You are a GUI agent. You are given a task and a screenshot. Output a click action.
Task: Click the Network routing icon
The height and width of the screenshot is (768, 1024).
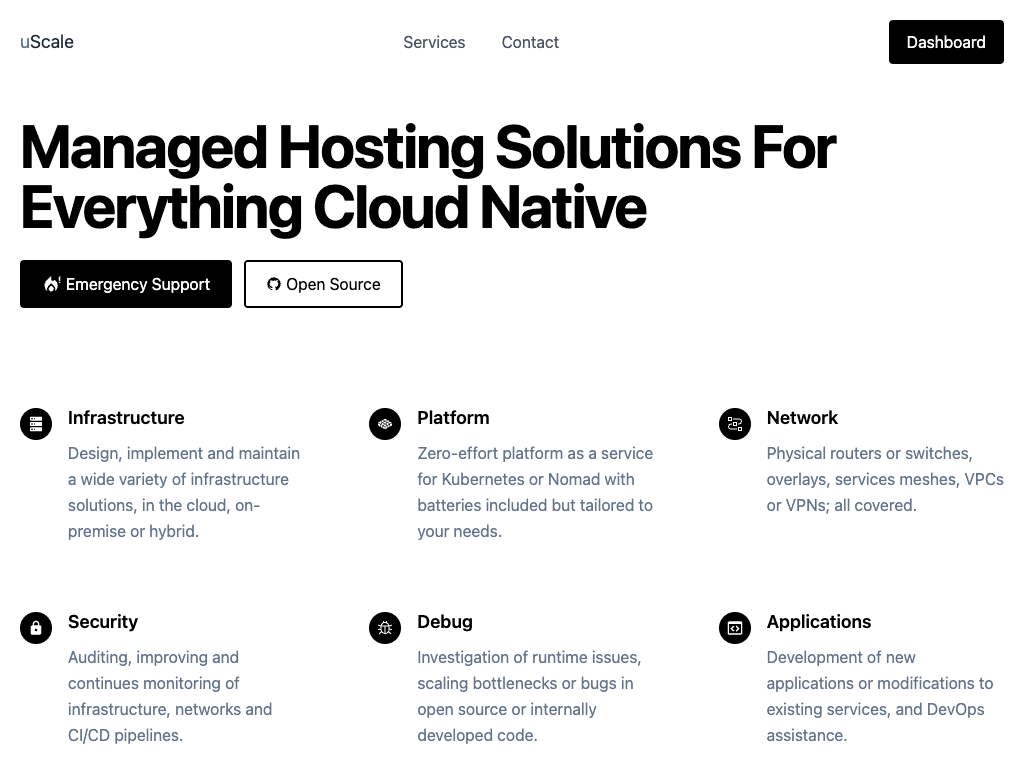pos(735,424)
